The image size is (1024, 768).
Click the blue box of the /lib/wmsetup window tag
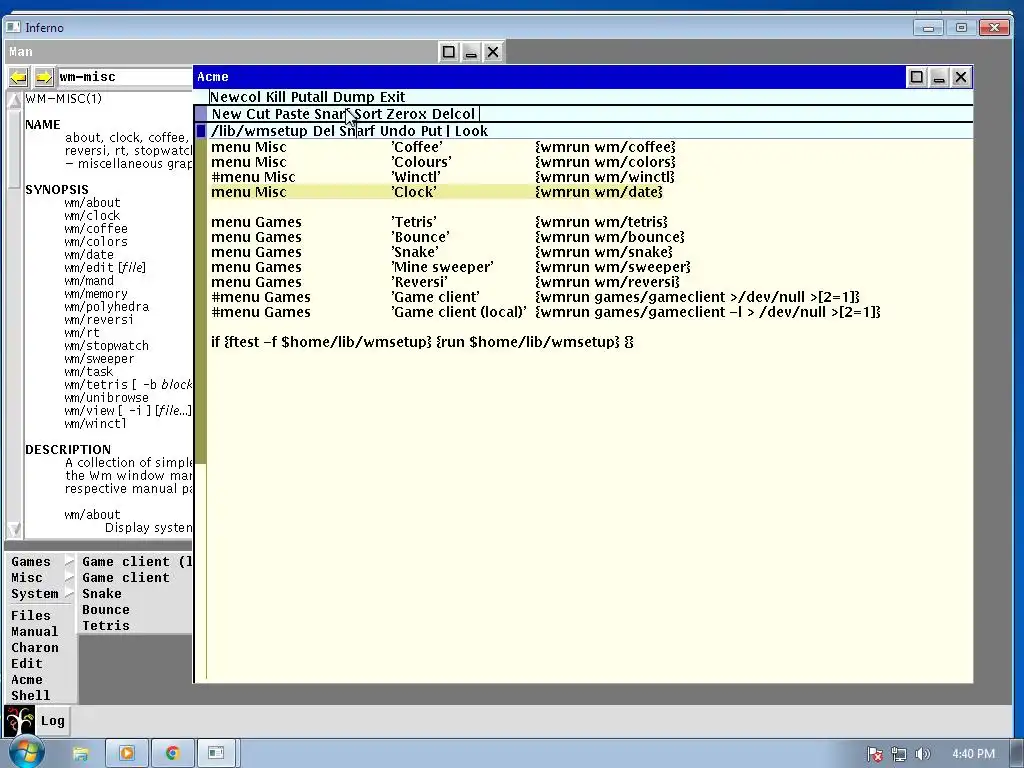pyautogui.click(x=200, y=131)
